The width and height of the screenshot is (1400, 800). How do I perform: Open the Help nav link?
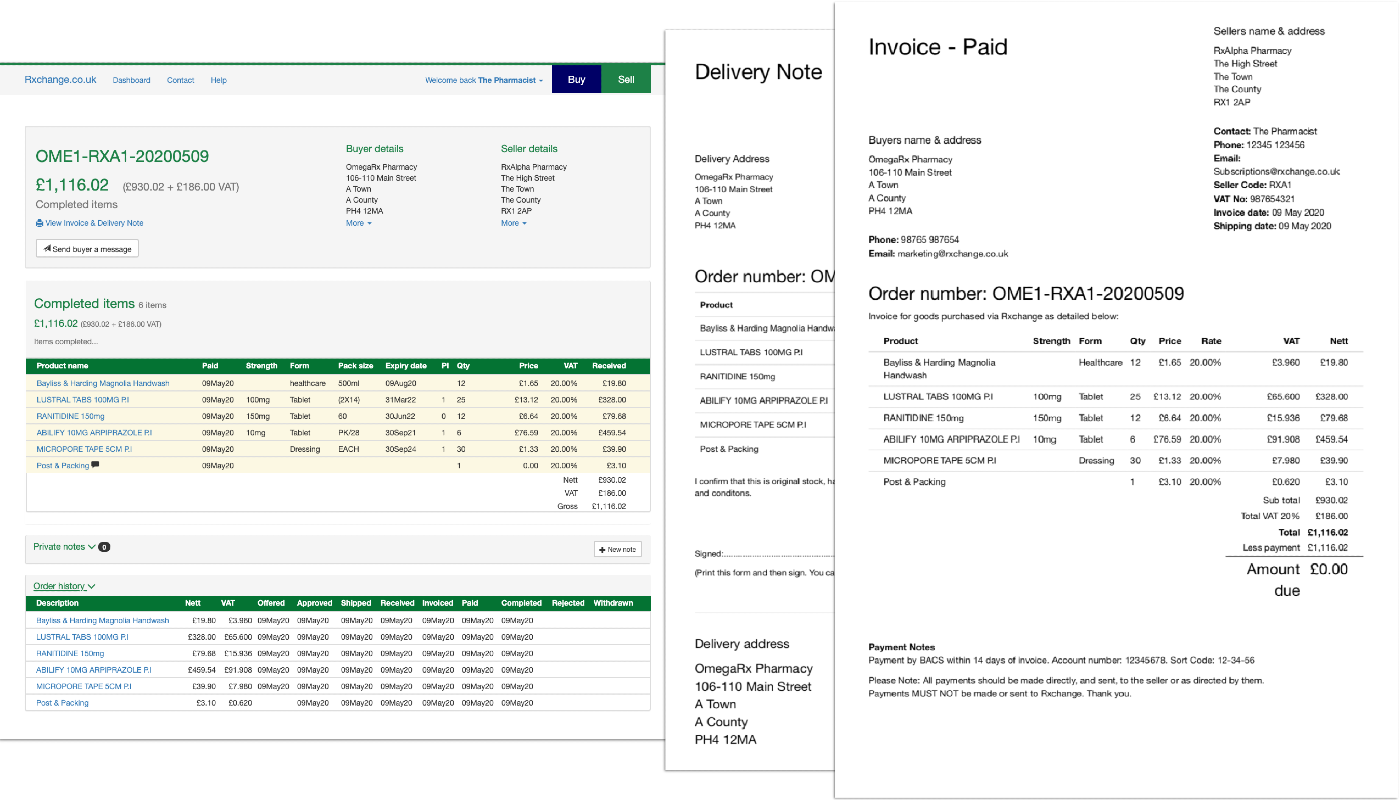click(218, 80)
